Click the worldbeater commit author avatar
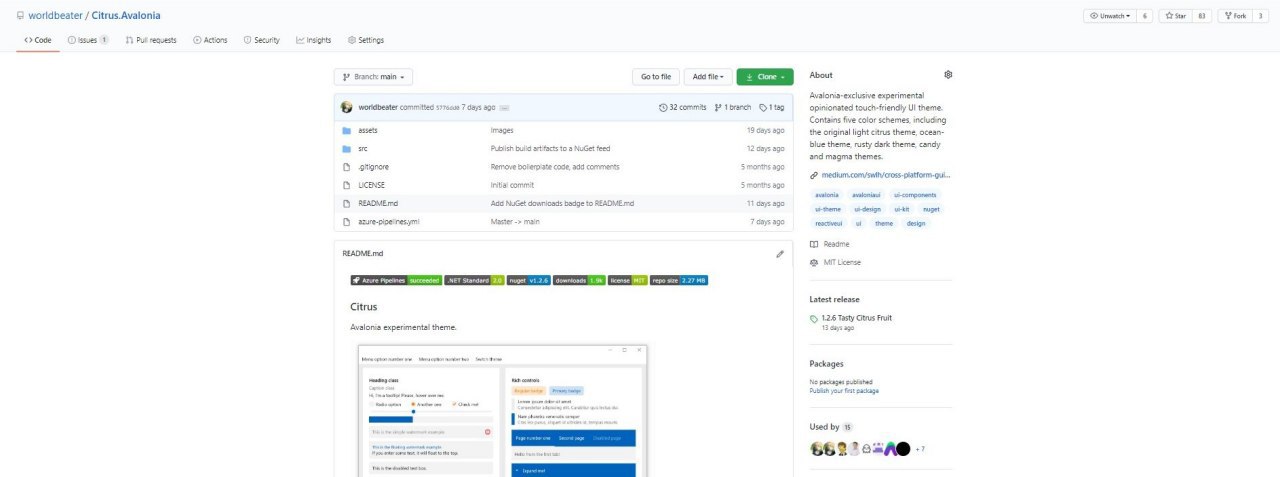The height and width of the screenshot is (477, 1280). [x=346, y=107]
